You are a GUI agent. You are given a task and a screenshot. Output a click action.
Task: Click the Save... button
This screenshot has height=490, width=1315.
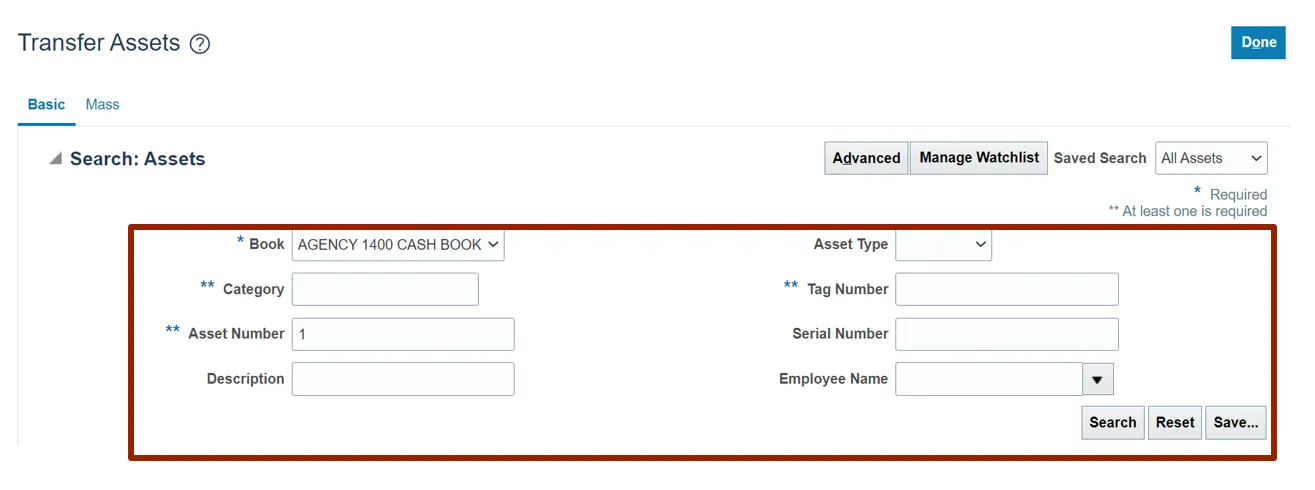pos(1236,422)
